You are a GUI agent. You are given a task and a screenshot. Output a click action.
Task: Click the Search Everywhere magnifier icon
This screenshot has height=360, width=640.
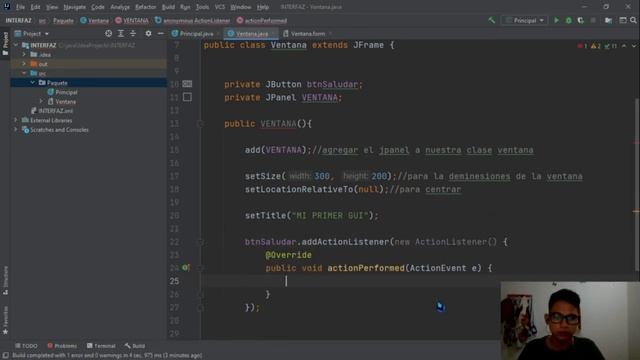633,20
